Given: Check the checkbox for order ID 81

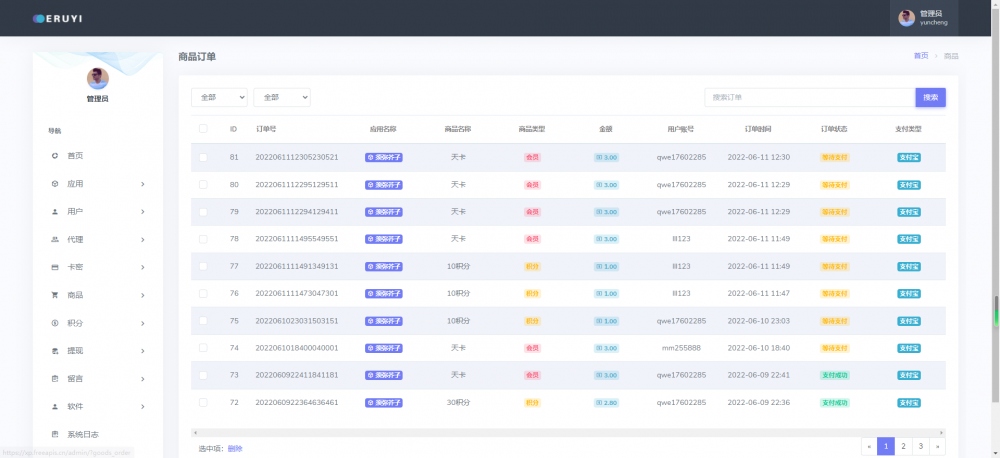Looking at the screenshot, I should (x=203, y=157).
